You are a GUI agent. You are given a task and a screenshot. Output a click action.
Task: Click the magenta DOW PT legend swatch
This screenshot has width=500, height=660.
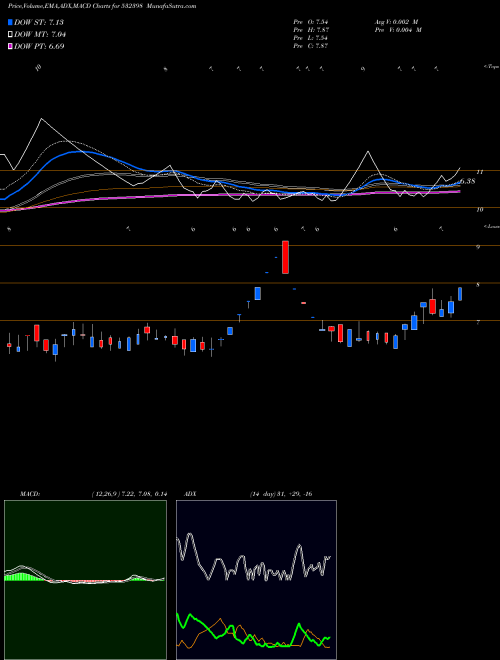tap(10, 47)
